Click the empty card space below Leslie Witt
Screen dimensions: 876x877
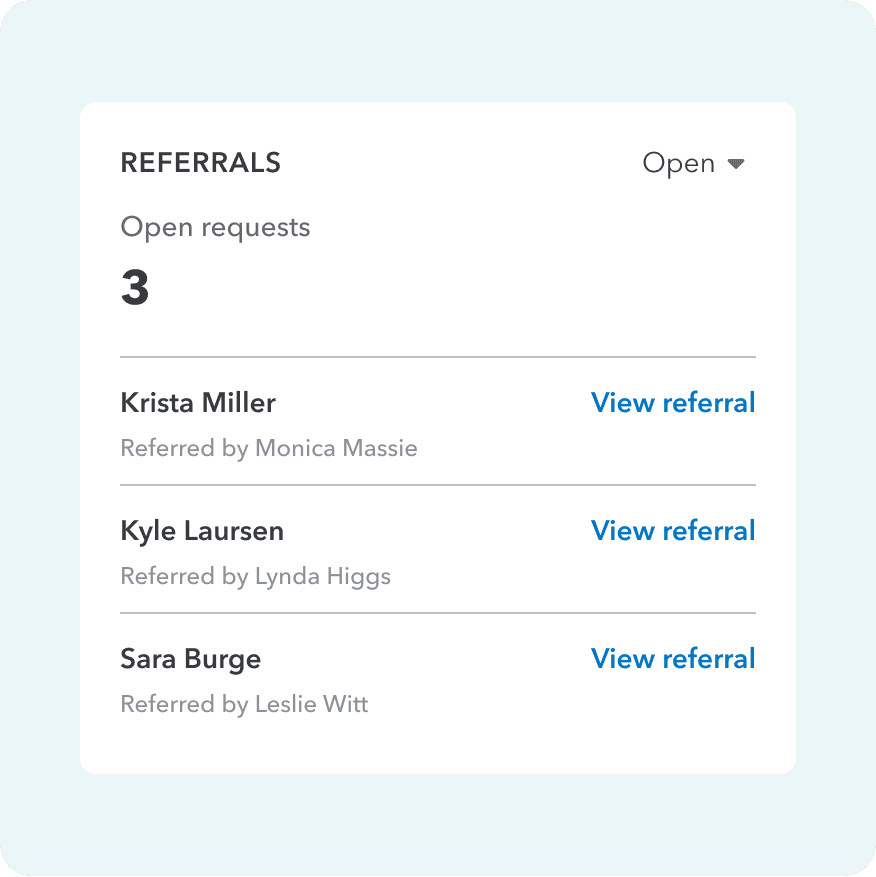438,745
